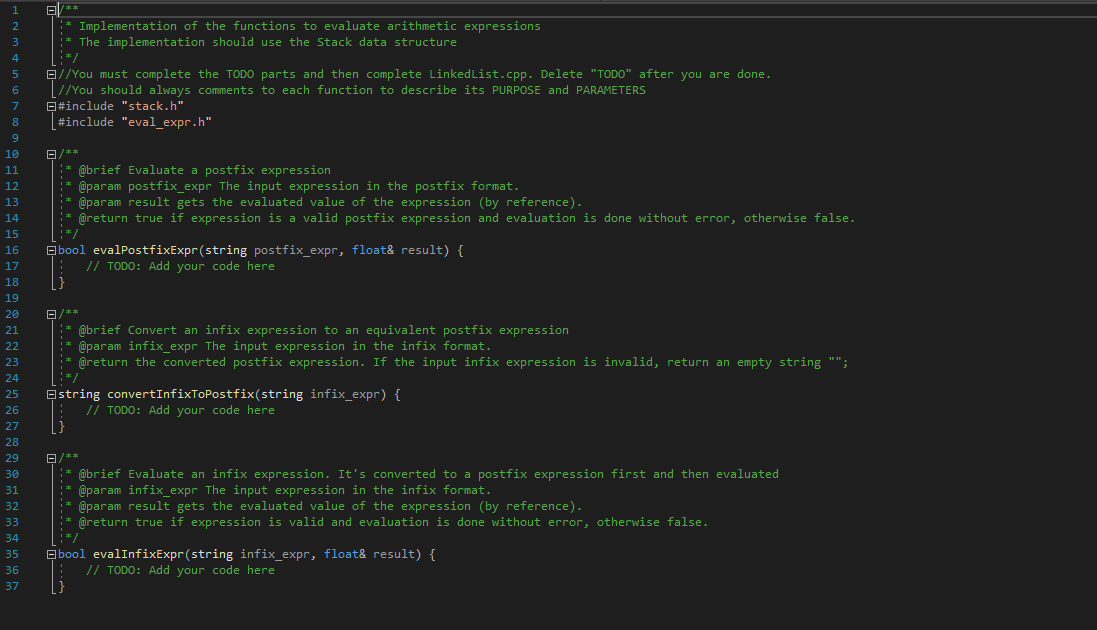Click the TODO comment on line 17
This screenshot has height=630, width=1097.
pos(181,266)
